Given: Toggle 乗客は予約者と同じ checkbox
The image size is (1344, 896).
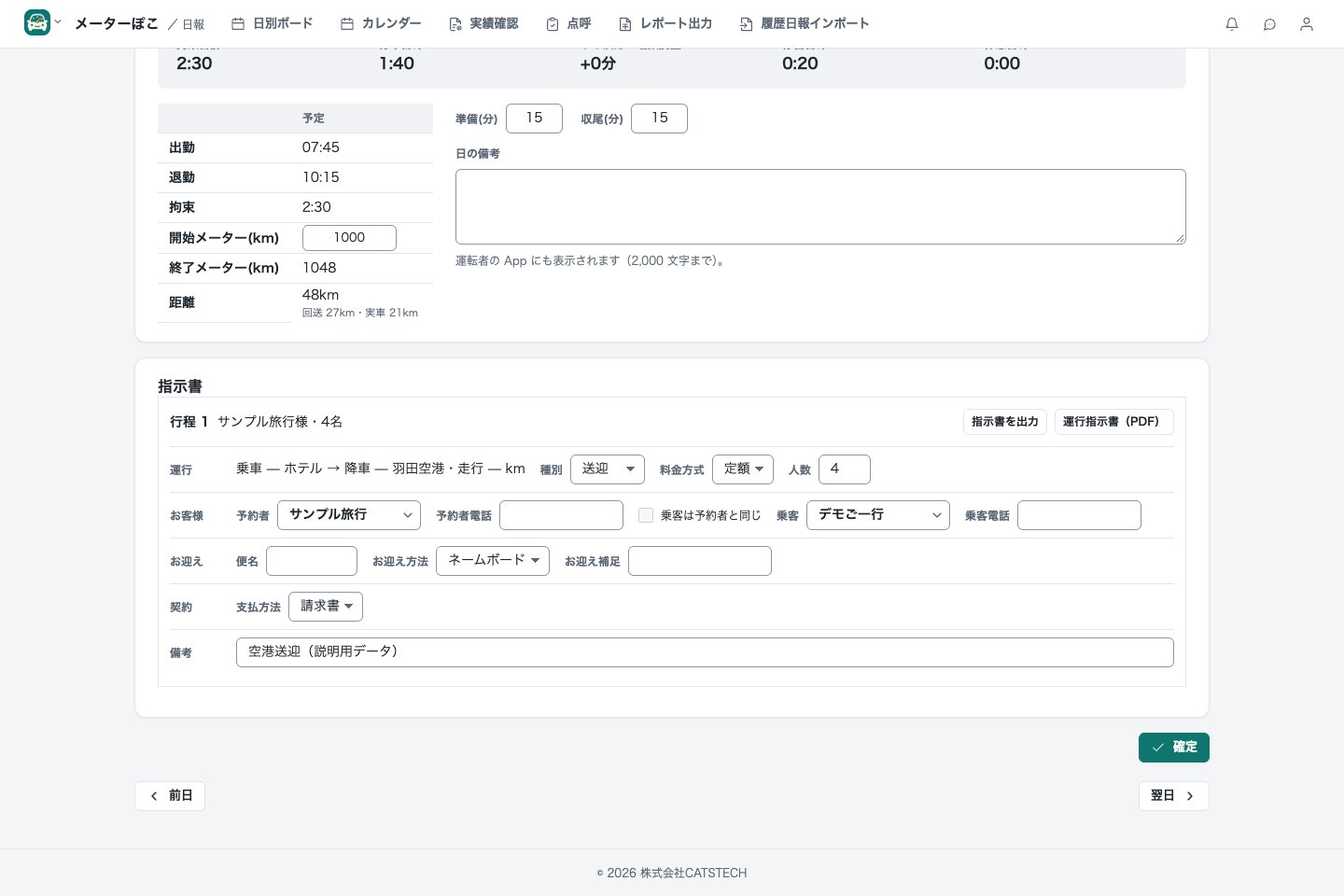Looking at the screenshot, I should (x=646, y=515).
